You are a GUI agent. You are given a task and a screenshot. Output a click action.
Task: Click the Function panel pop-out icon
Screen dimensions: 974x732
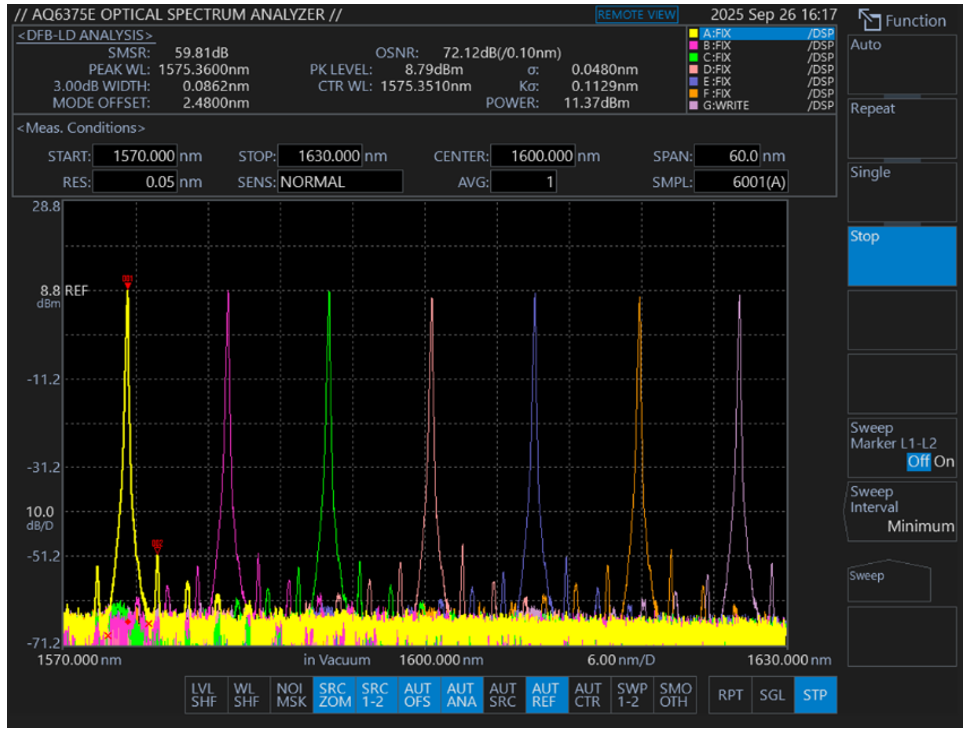869,20
